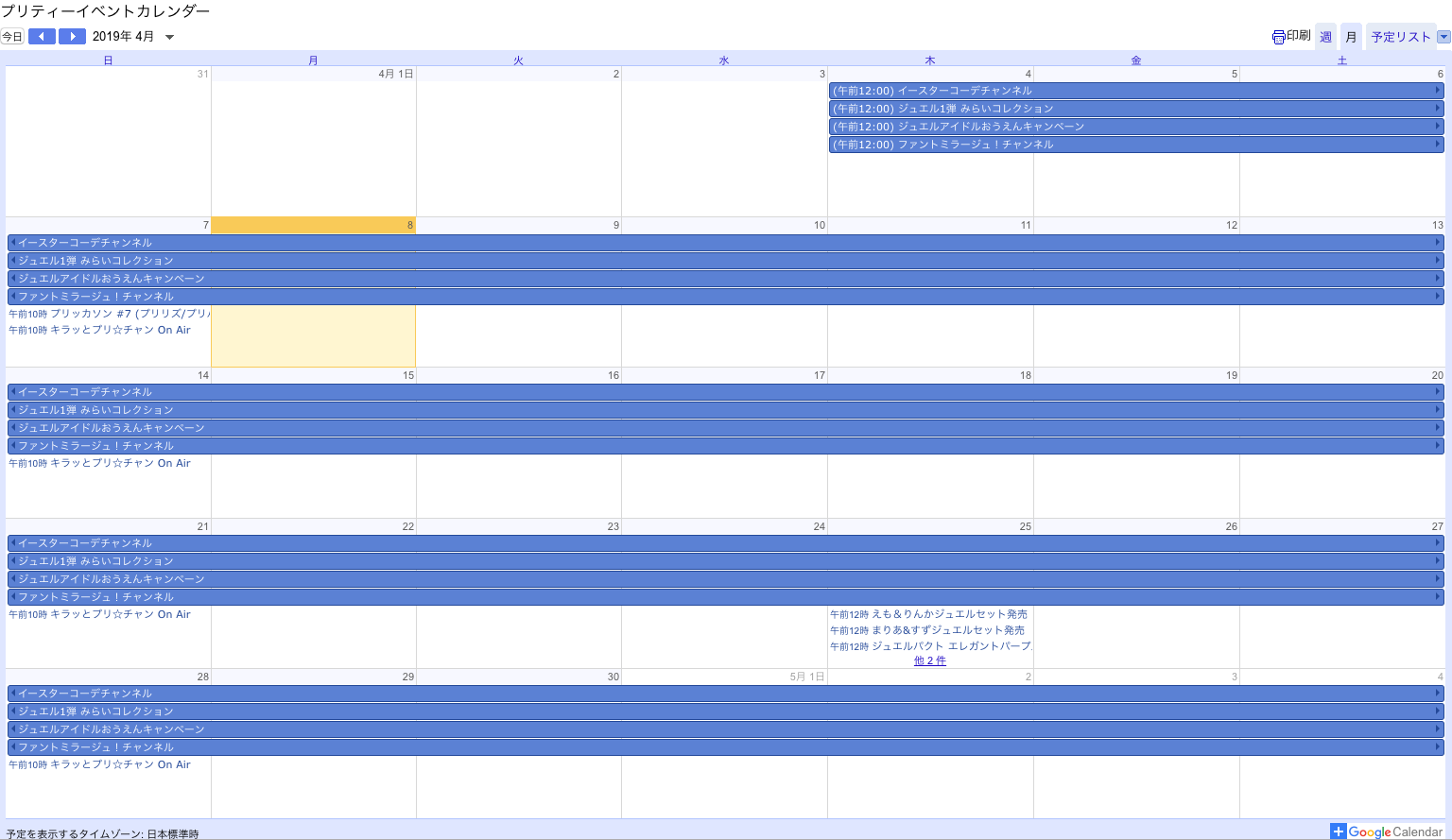Open (午前12:00) ジュエルアイドルおうえんキャンペーン event bar
This screenshot has height=840, width=1452.
pos(1134,127)
